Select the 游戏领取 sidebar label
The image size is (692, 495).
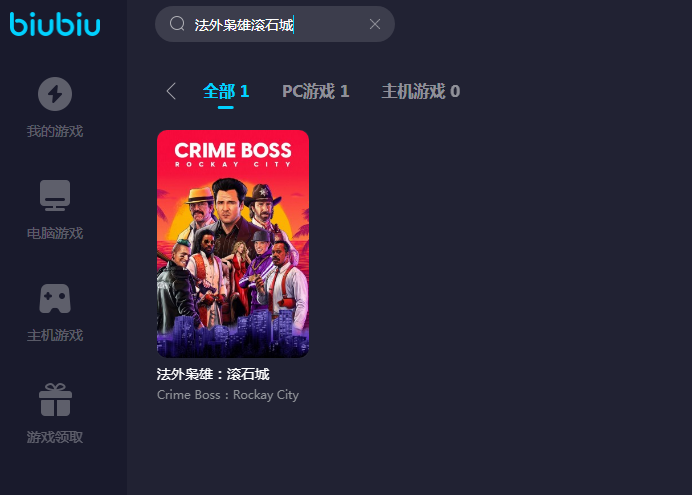pyautogui.click(x=55, y=437)
